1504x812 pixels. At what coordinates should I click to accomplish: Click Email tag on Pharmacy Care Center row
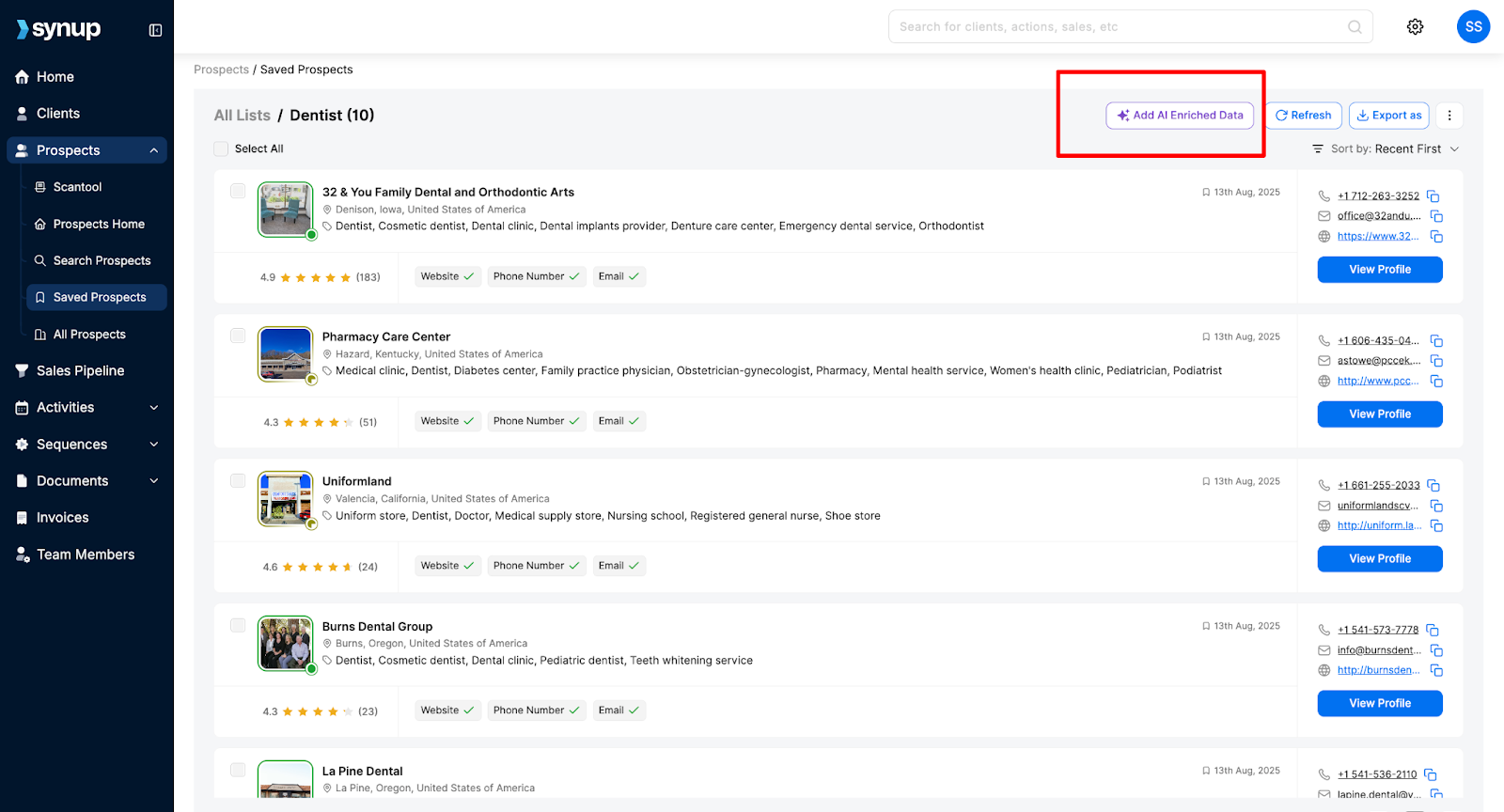pyautogui.click(x=619, y=421)
